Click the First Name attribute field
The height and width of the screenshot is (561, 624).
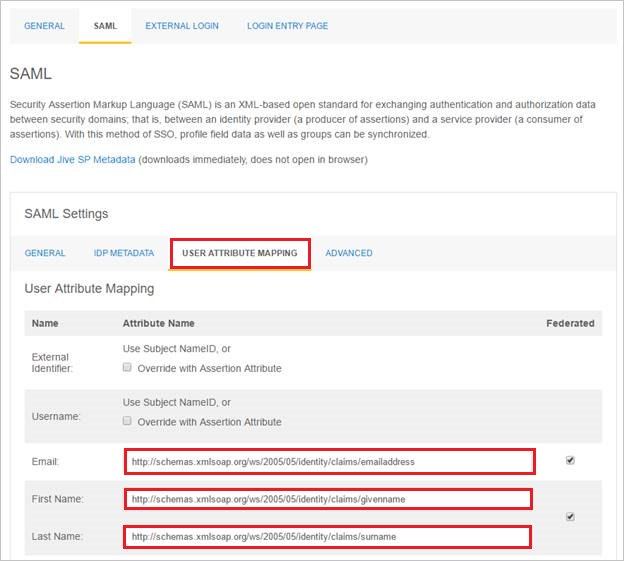pyautogui.click(x=328, y=499)
